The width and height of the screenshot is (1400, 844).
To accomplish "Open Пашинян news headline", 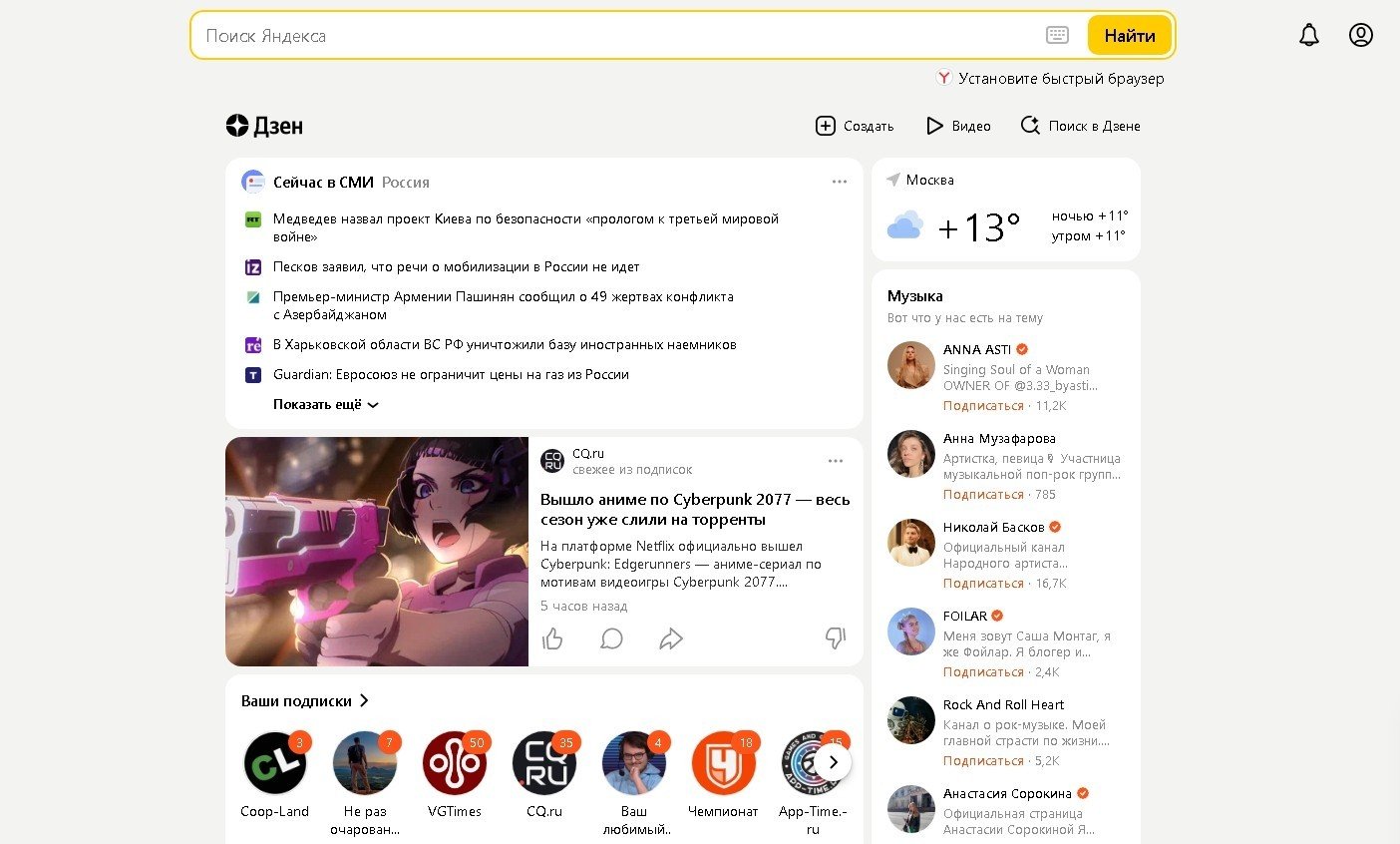I will (504, 305).
